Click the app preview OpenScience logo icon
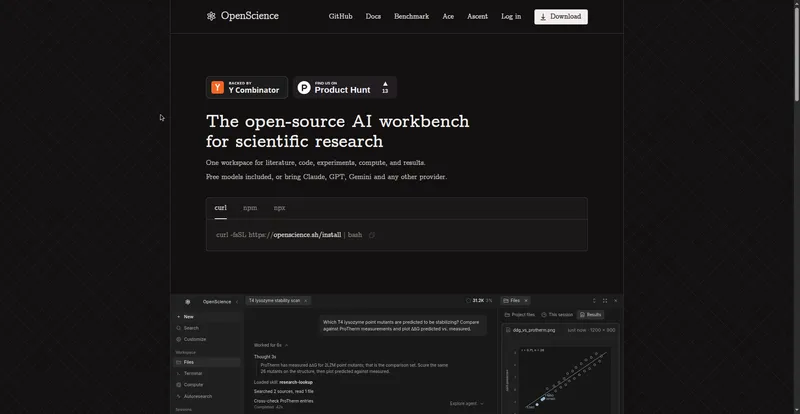The width and height of the screenshot is (800, 414). [x=188, y=302]
